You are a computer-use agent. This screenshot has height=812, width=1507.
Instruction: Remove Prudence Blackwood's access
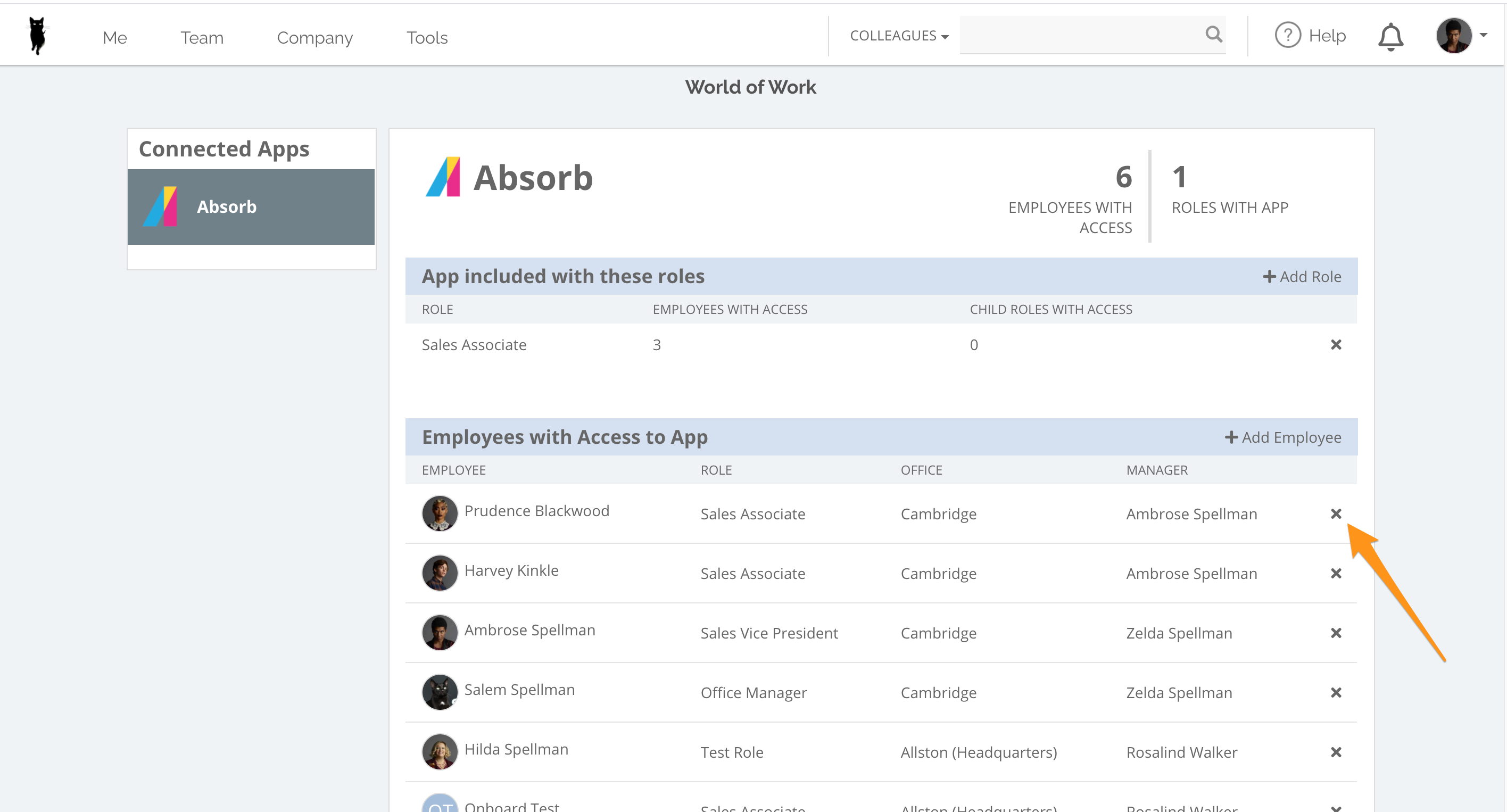(x=1336, y=513)
